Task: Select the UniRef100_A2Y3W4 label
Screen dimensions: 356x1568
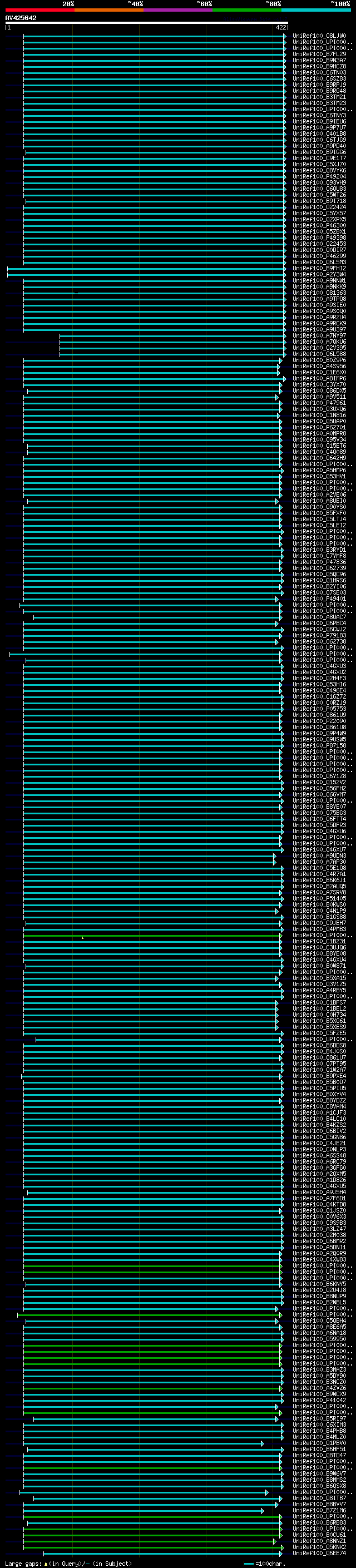Action: point(319,275)
